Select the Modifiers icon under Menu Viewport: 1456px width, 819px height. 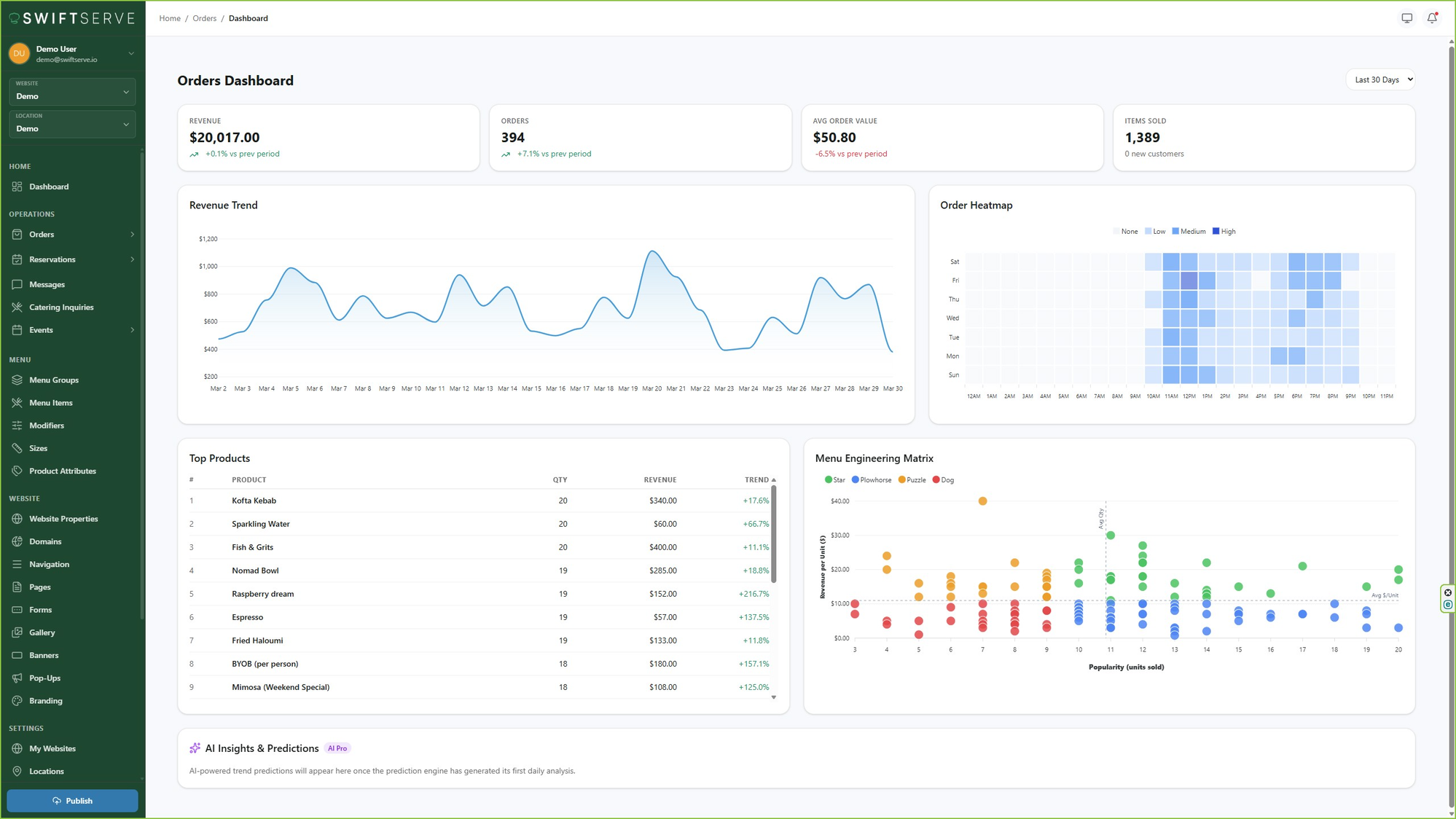point(17,425)
